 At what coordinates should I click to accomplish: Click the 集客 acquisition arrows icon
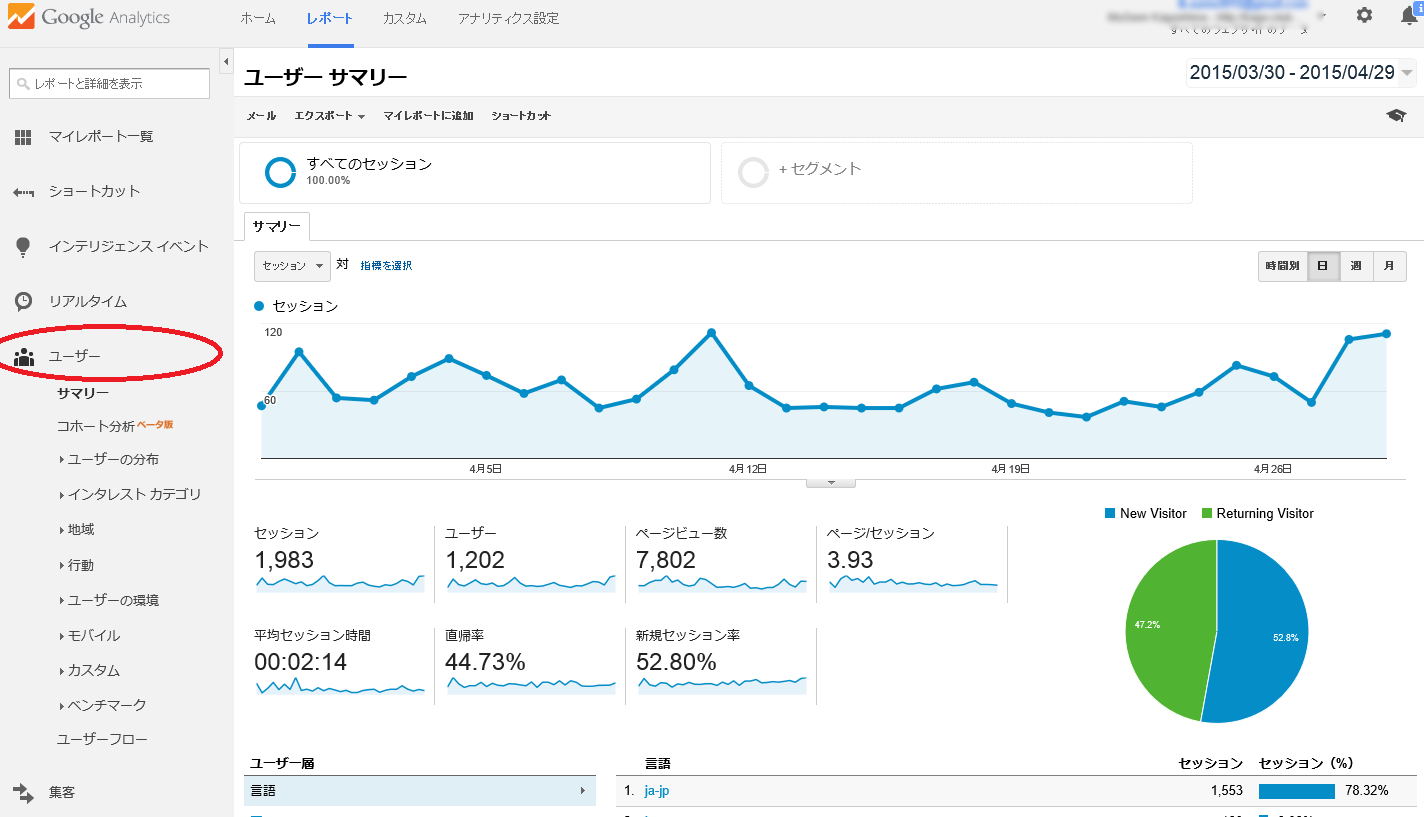point(23,793)
